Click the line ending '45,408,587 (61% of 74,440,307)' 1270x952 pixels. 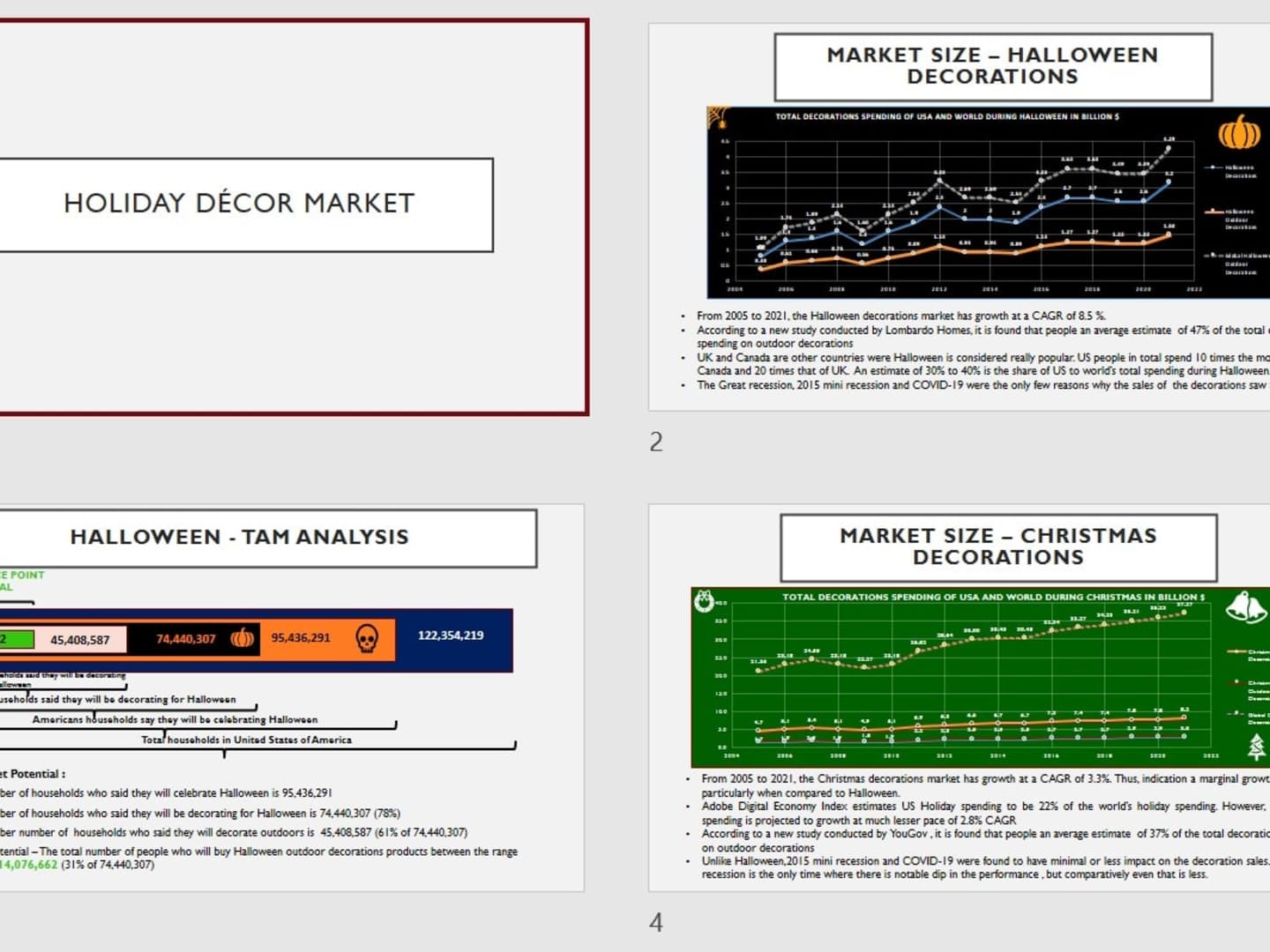(234, 832)
